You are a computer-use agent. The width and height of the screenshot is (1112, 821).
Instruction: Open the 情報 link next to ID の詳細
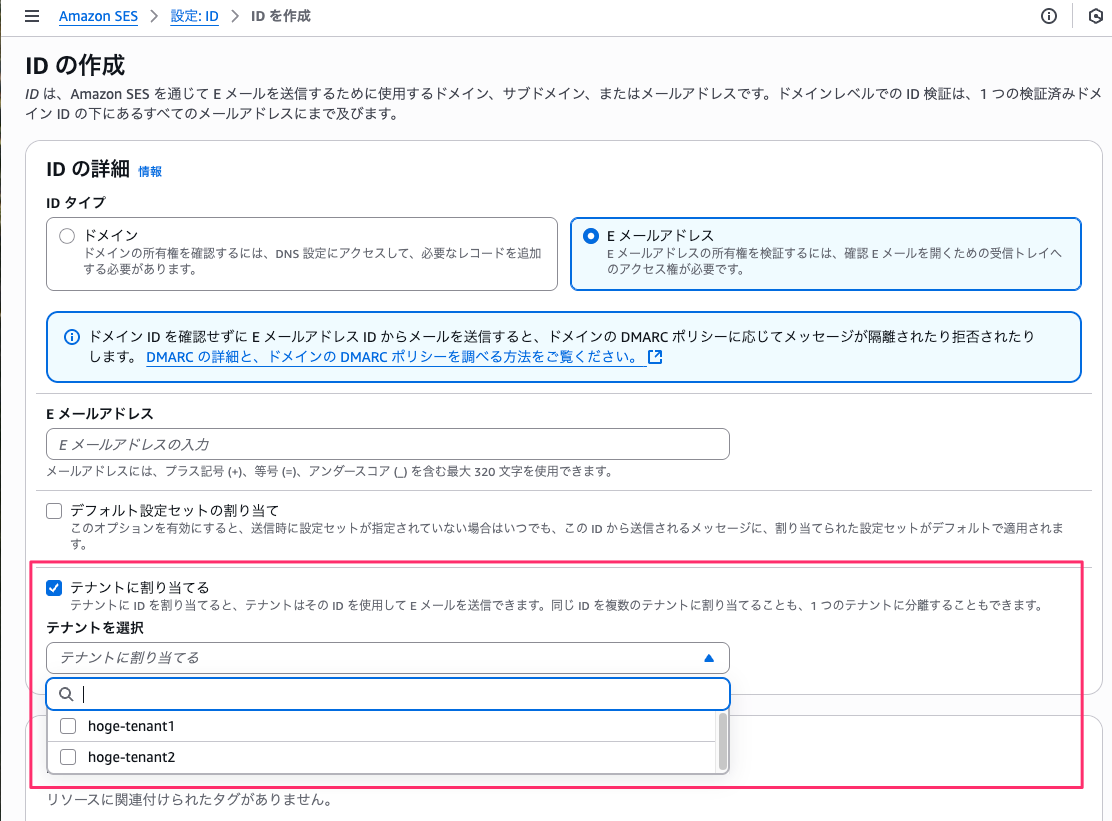click(x=150, y=172)
